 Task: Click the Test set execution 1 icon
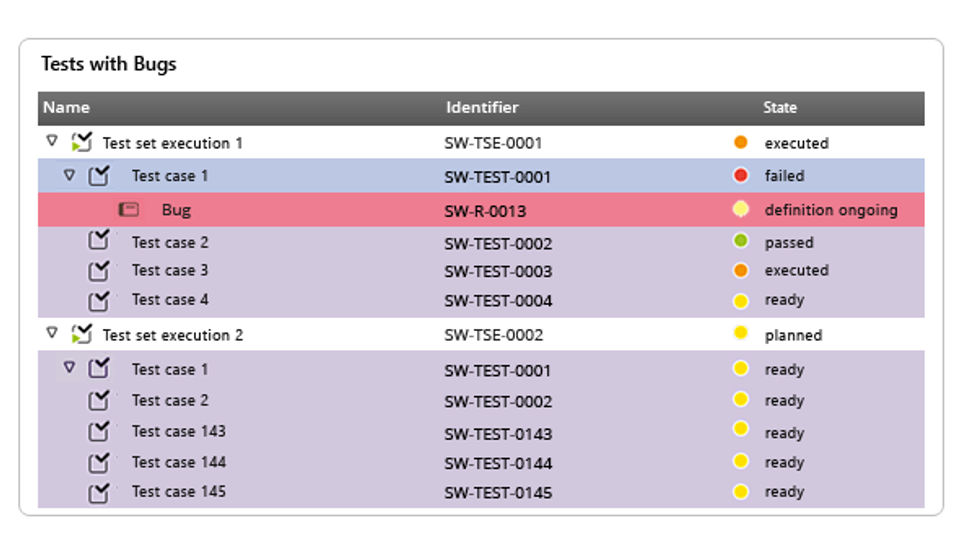[82, 143]
